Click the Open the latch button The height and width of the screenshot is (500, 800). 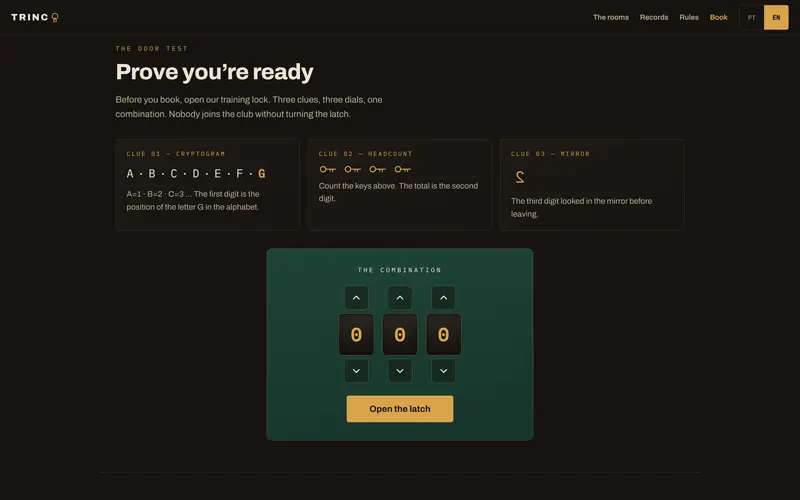(400, 409)
